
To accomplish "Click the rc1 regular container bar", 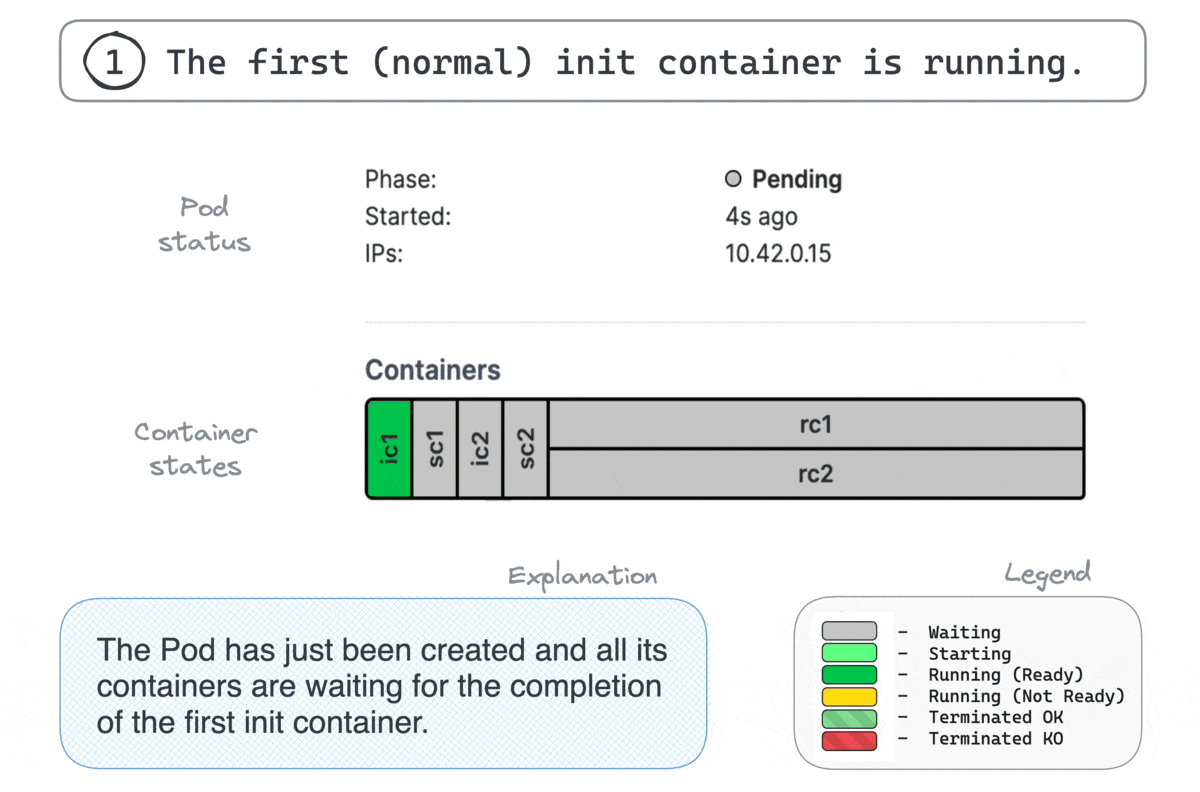I will coord(816,425).
